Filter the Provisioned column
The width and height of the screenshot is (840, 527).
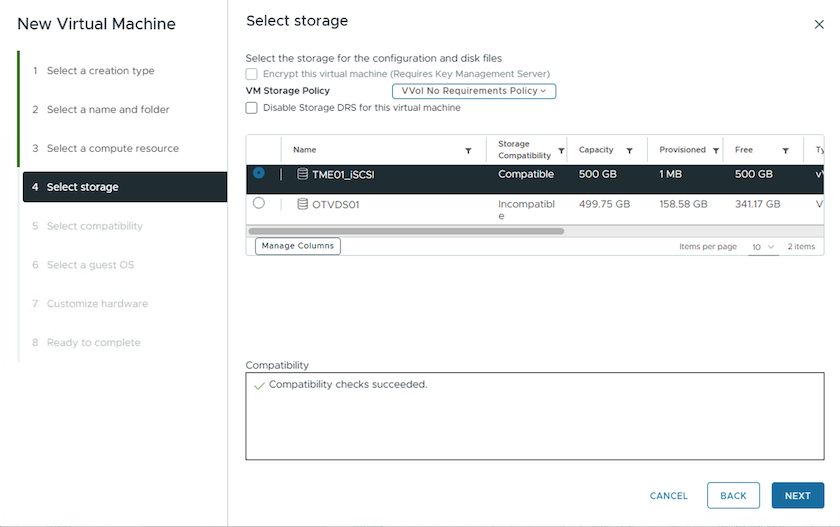coord(716,151)
